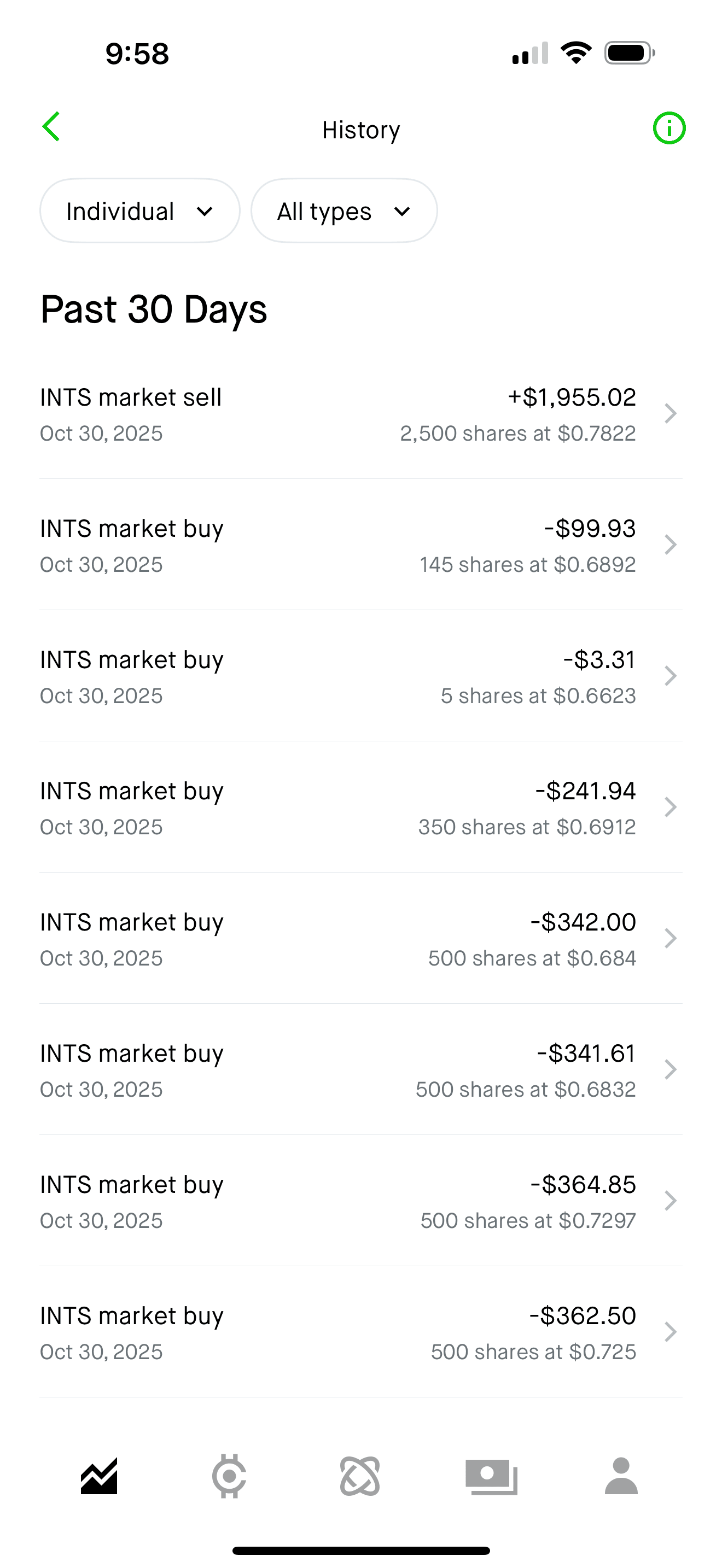Tap chevron for the $342.00 buy
This screenshot has height=1568, width=722.
(x=670, y=939)
